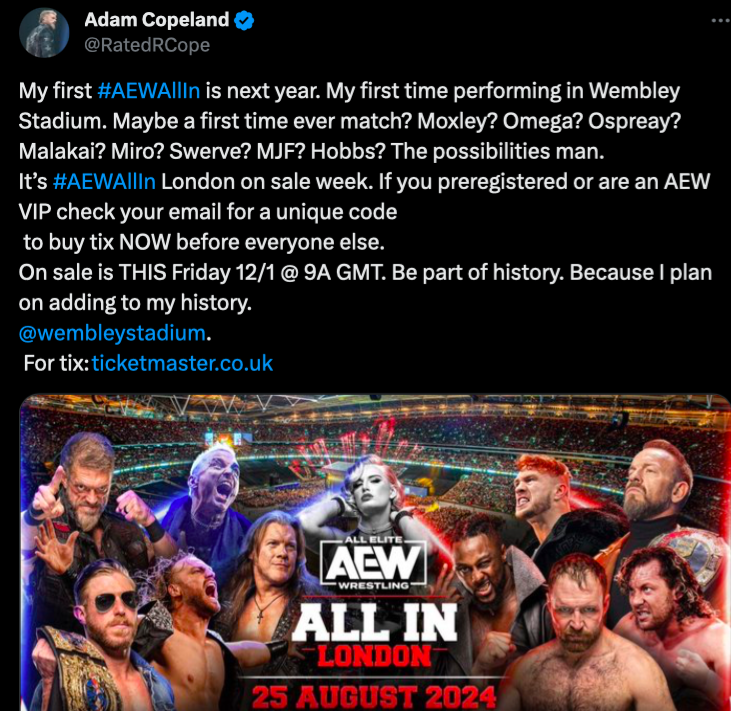Visit the @wembleystadium mention
Image resolution: width=731 pixels, height=711 pixels.
coord(112,333)
